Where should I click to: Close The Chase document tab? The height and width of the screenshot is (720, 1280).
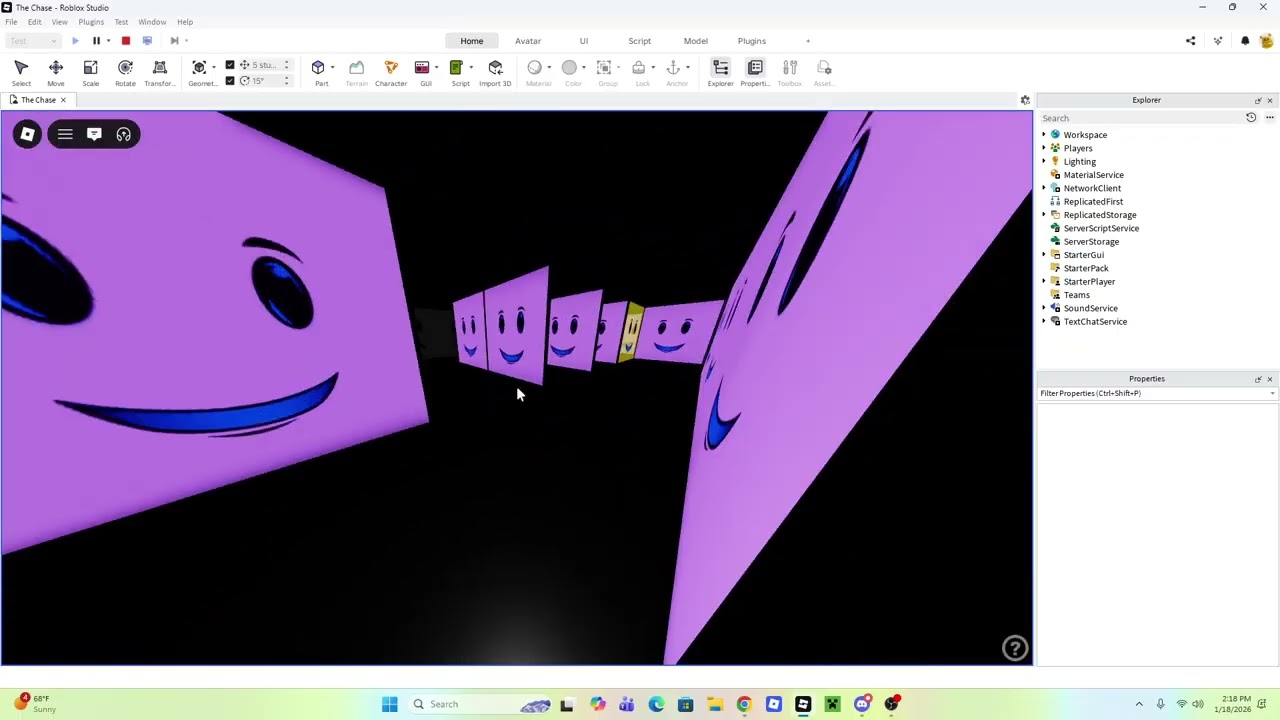[63, 100]
